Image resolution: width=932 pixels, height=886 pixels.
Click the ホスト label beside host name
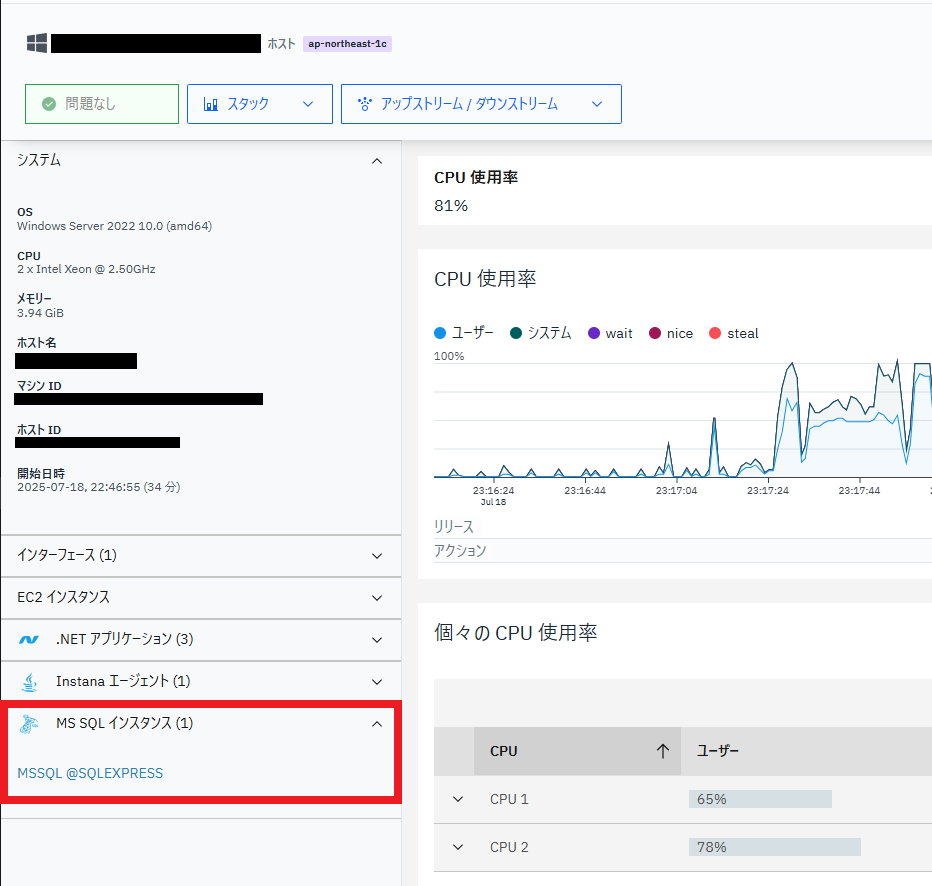pos(281,44)
